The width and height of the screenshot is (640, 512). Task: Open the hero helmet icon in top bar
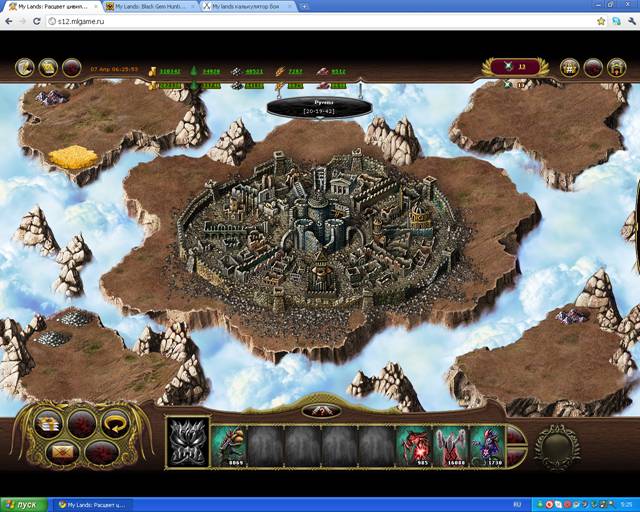24,68
